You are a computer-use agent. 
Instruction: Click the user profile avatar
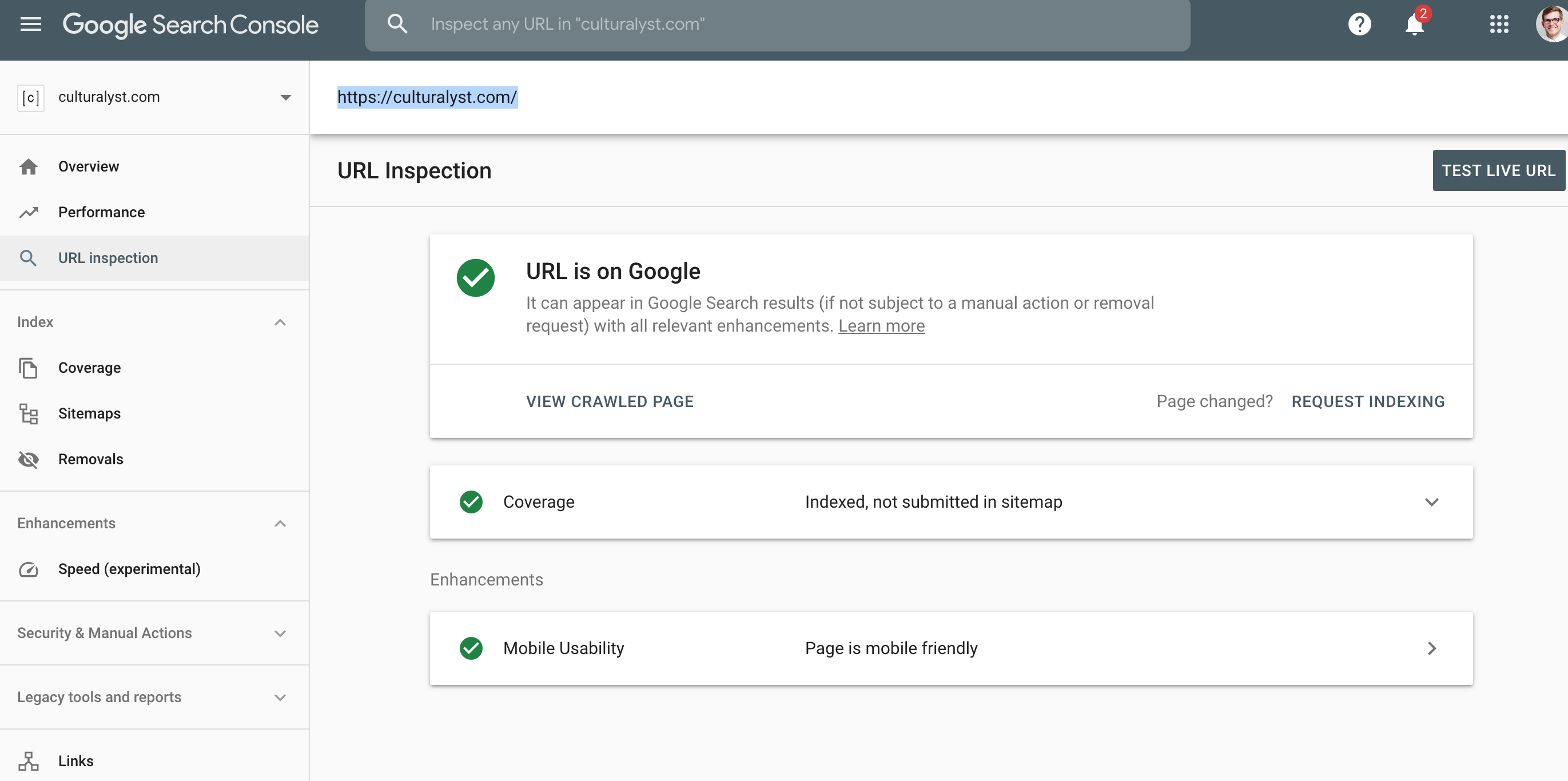tap(1551, 25)
